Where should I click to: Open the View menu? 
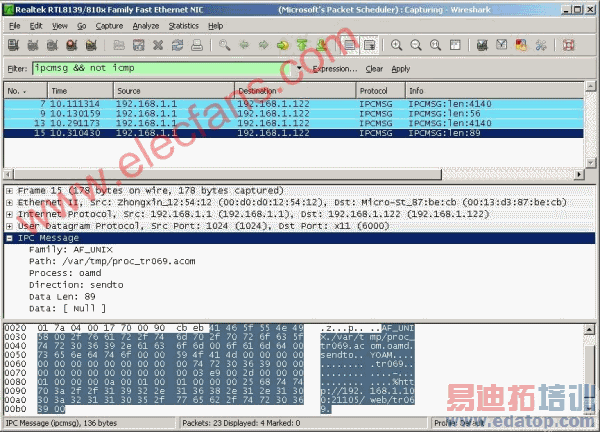coord(60,26)
